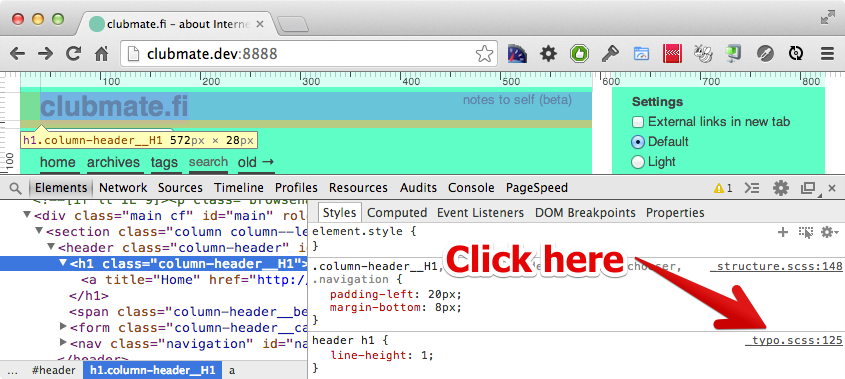
Task: Click the circular sync arrows extension
Action: 796,53
